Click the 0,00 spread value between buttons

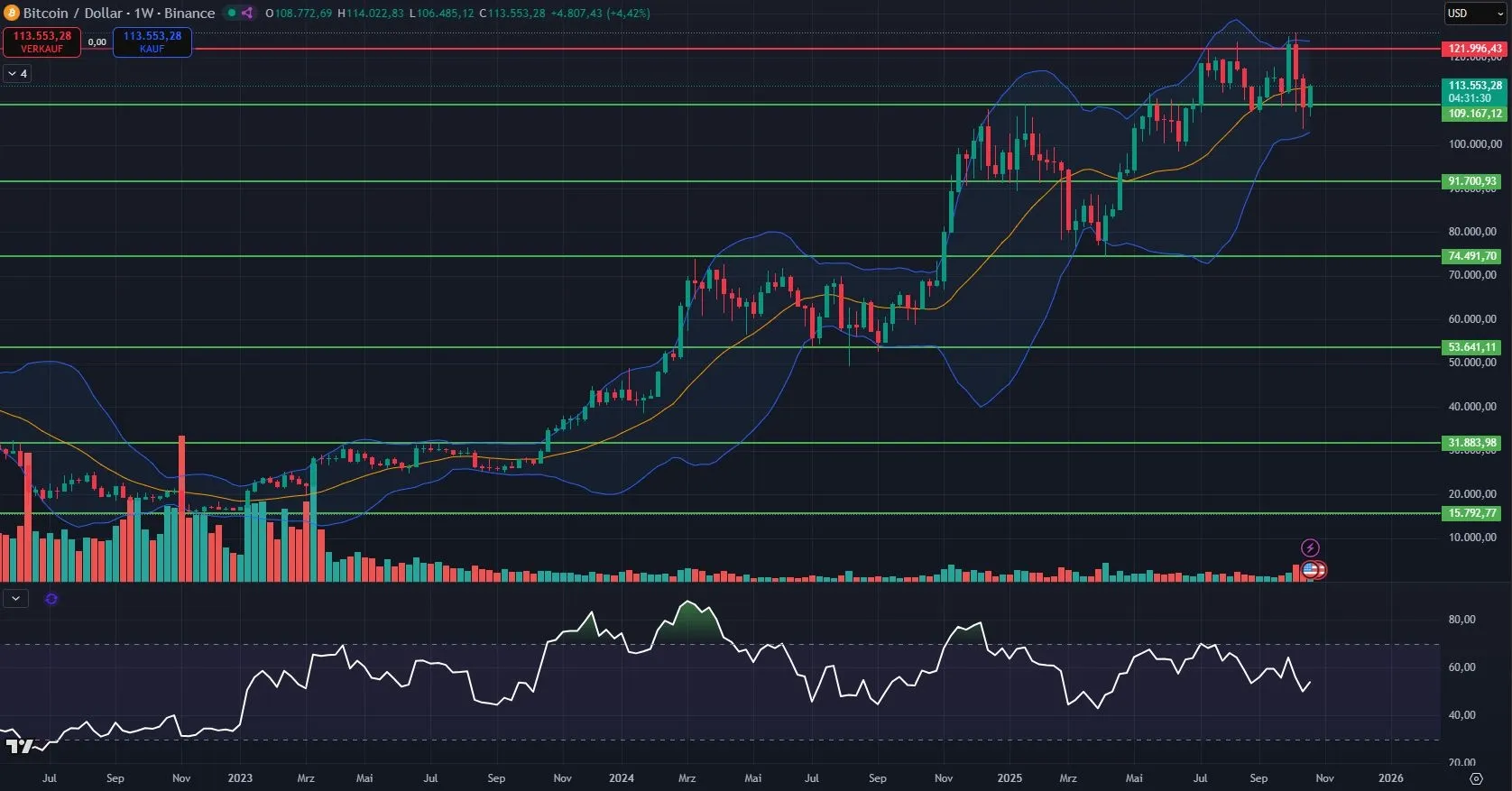[x=97, y=42]
